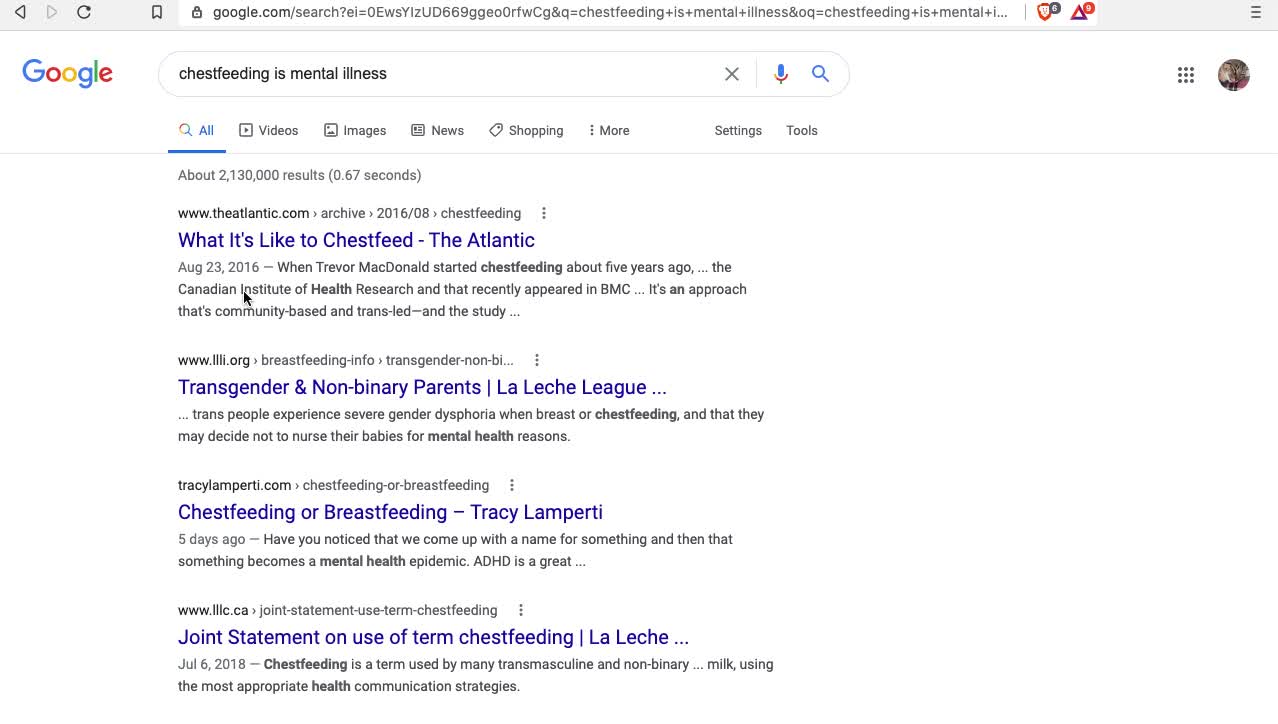This screenshot has width=1278, height=724.
Task: Open Brave Shields lion icon
Action: (1046, 12)
